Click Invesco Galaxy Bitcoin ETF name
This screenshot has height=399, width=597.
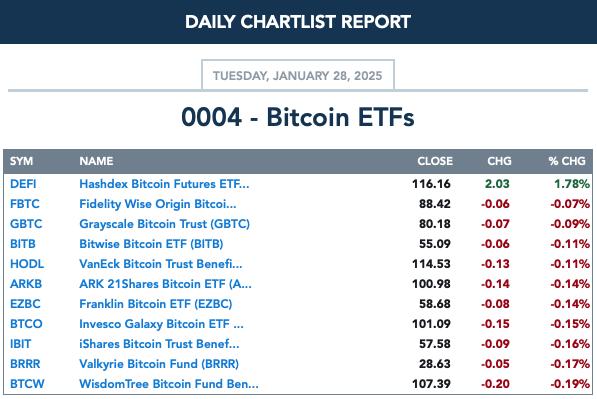161,324
